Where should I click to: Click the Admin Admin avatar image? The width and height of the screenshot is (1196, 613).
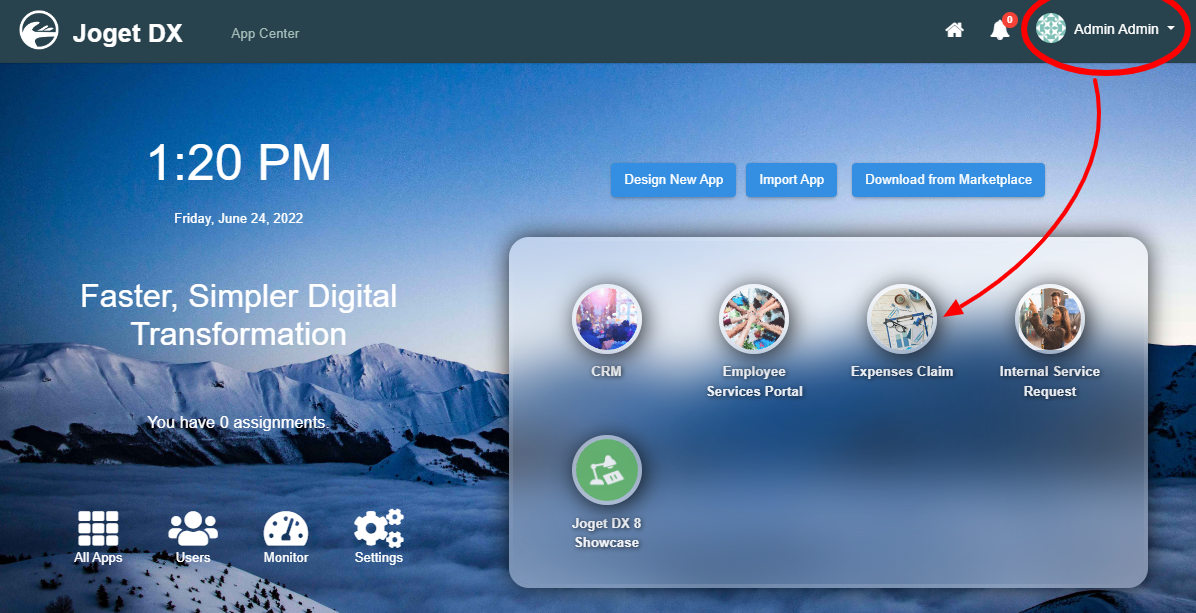click(x=1050, y=29)
